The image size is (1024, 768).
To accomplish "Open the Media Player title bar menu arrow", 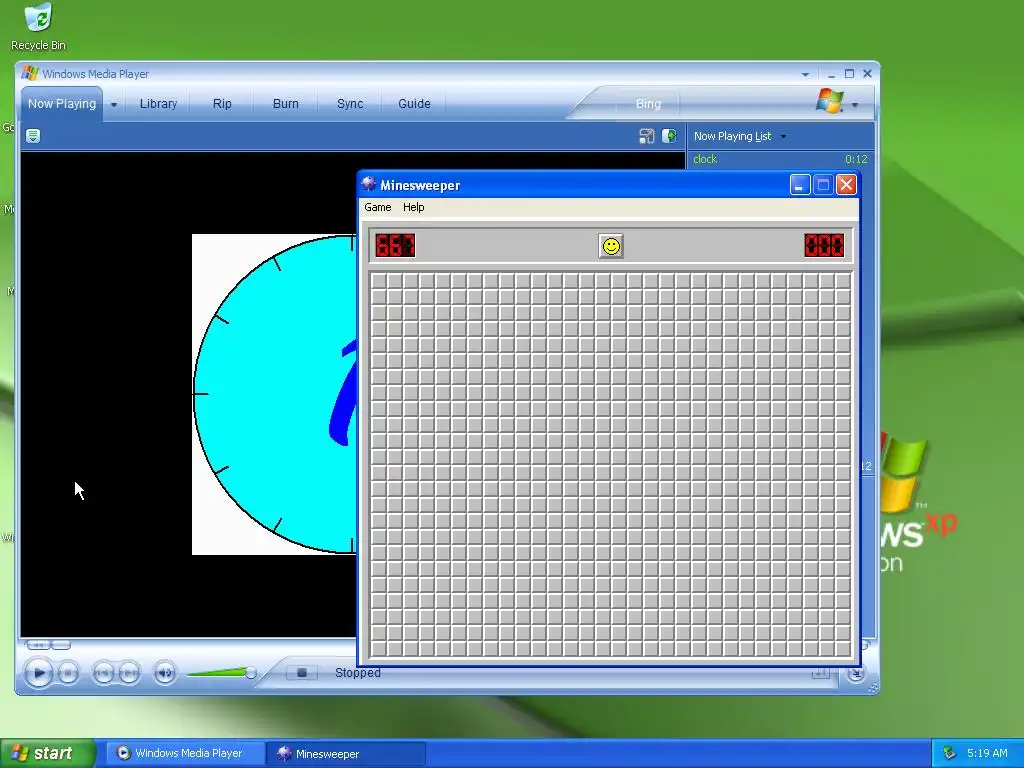I will [805, 74].
